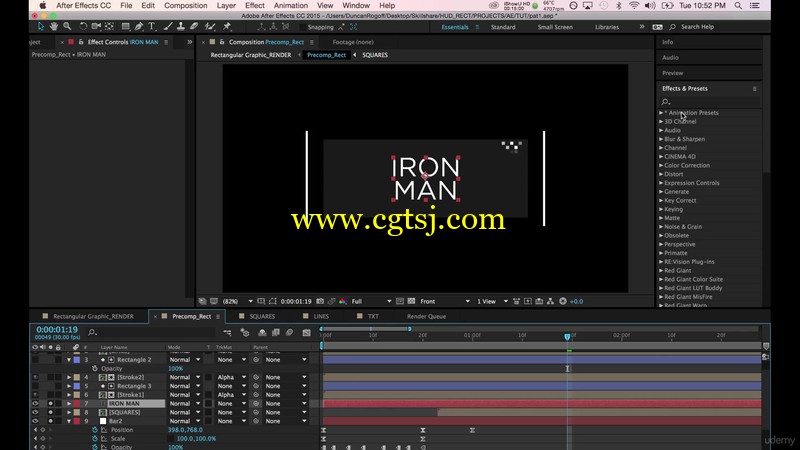Click the frame blending icon in timeline
This screenshot has width=800, height=450.
[276, 333]
